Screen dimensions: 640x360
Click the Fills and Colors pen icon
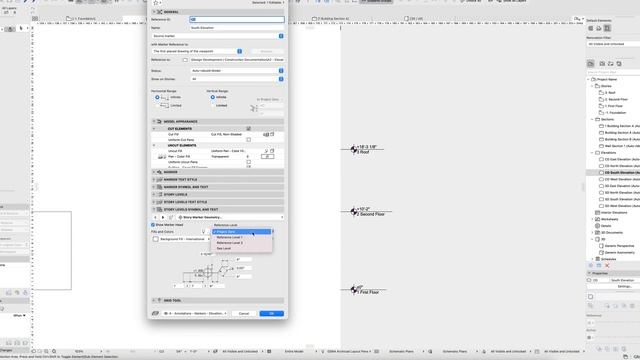click(203, 231)
